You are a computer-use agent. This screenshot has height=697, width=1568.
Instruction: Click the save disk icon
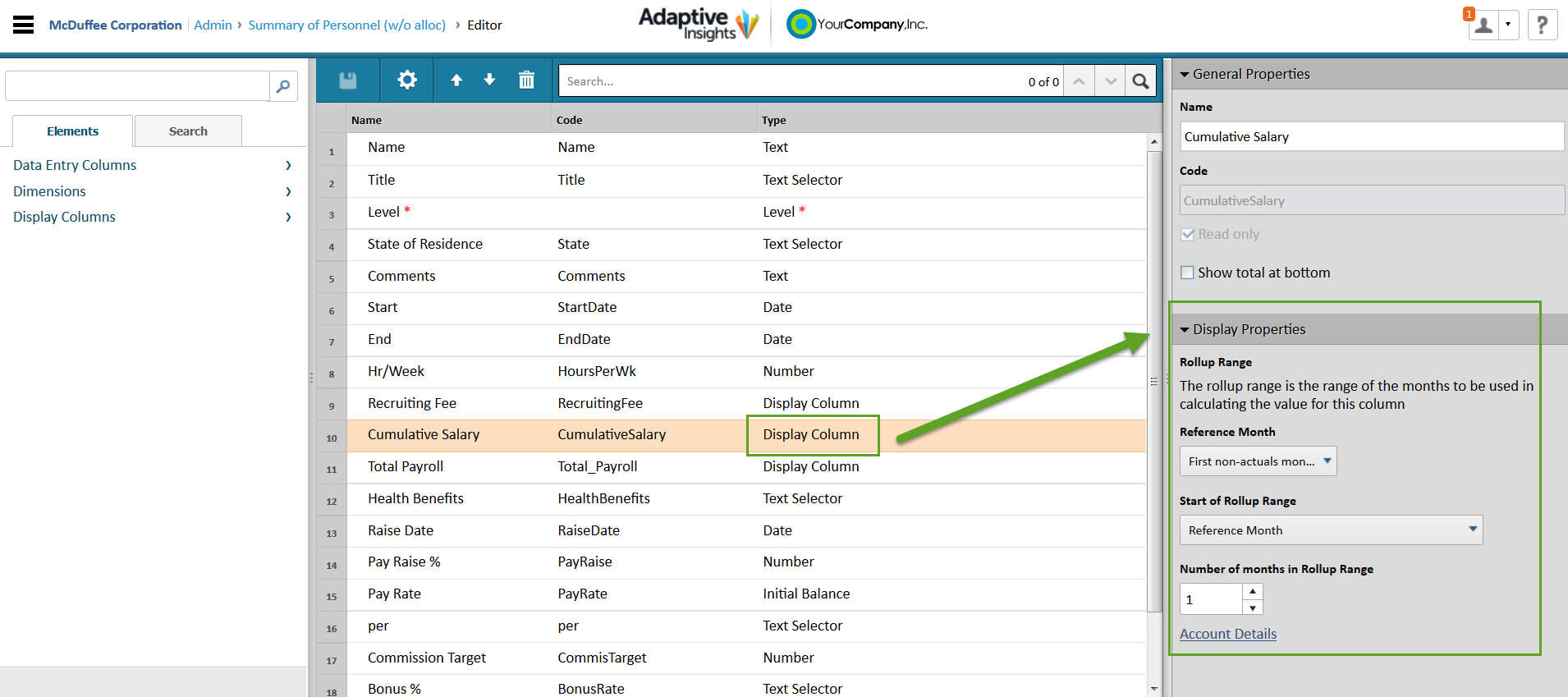click(x=348, y=80)
